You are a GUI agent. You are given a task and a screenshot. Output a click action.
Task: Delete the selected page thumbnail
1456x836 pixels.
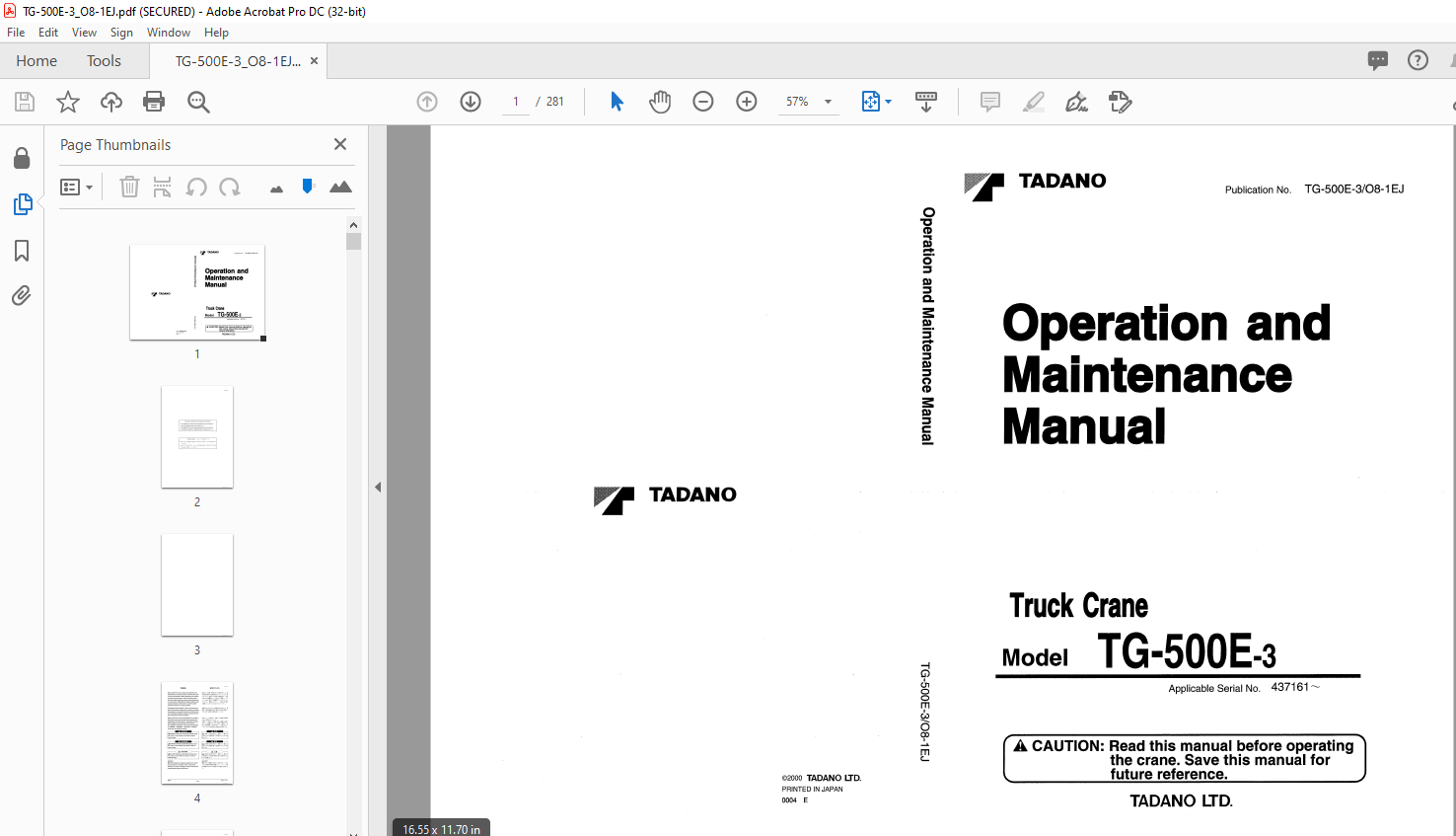(x=129, y=187)
